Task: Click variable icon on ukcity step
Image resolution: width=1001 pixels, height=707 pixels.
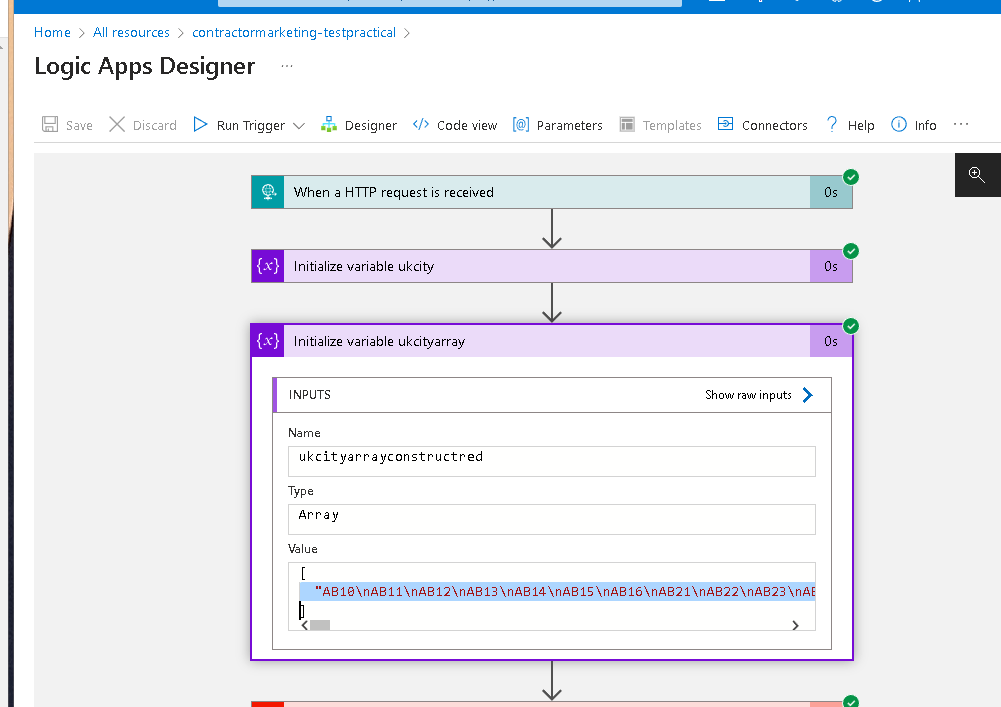Action: click(268, 266)
